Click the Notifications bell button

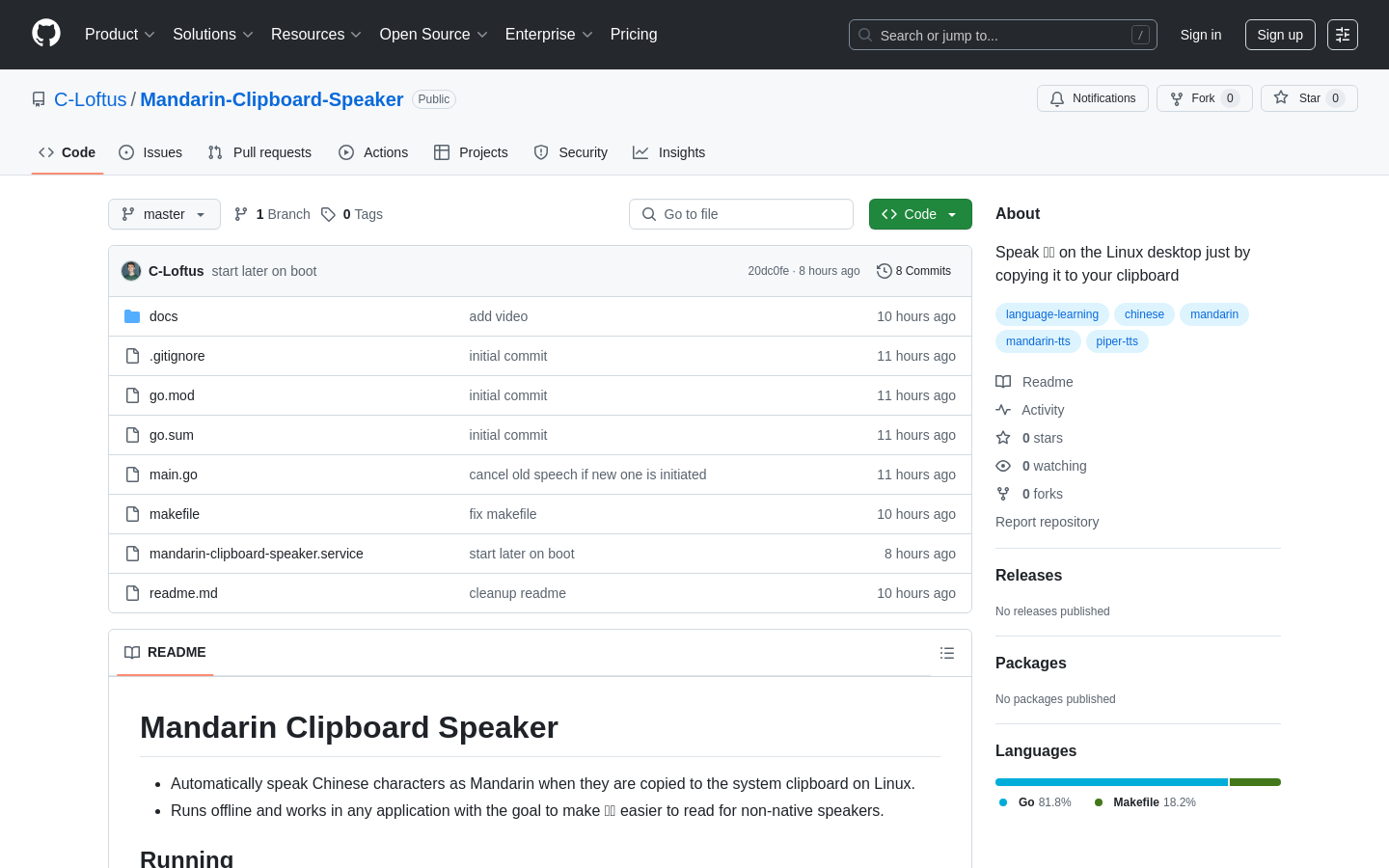[x=1093, y=98]
